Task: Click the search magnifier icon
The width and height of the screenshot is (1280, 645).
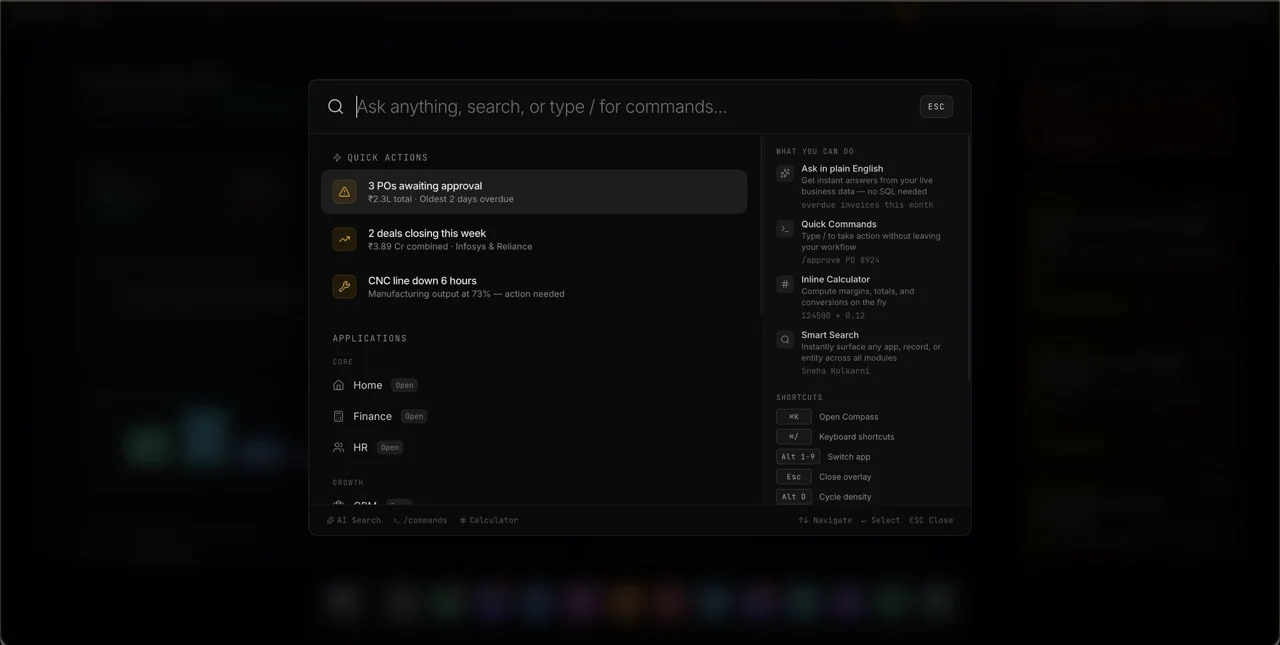Action: pyautogui.click(x=336, y=107)
